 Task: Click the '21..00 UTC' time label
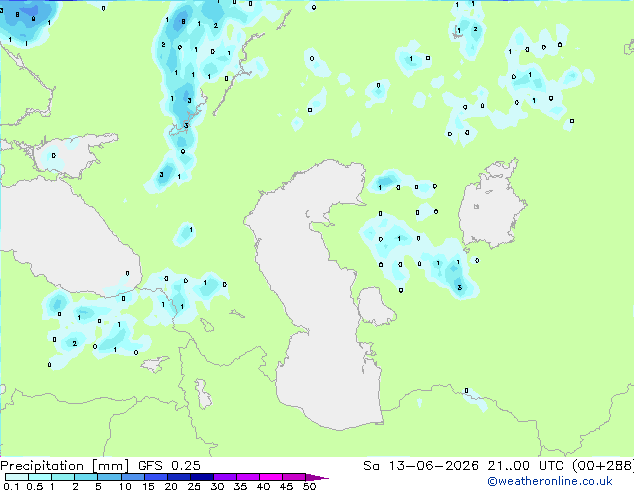(x=525, y=466)
